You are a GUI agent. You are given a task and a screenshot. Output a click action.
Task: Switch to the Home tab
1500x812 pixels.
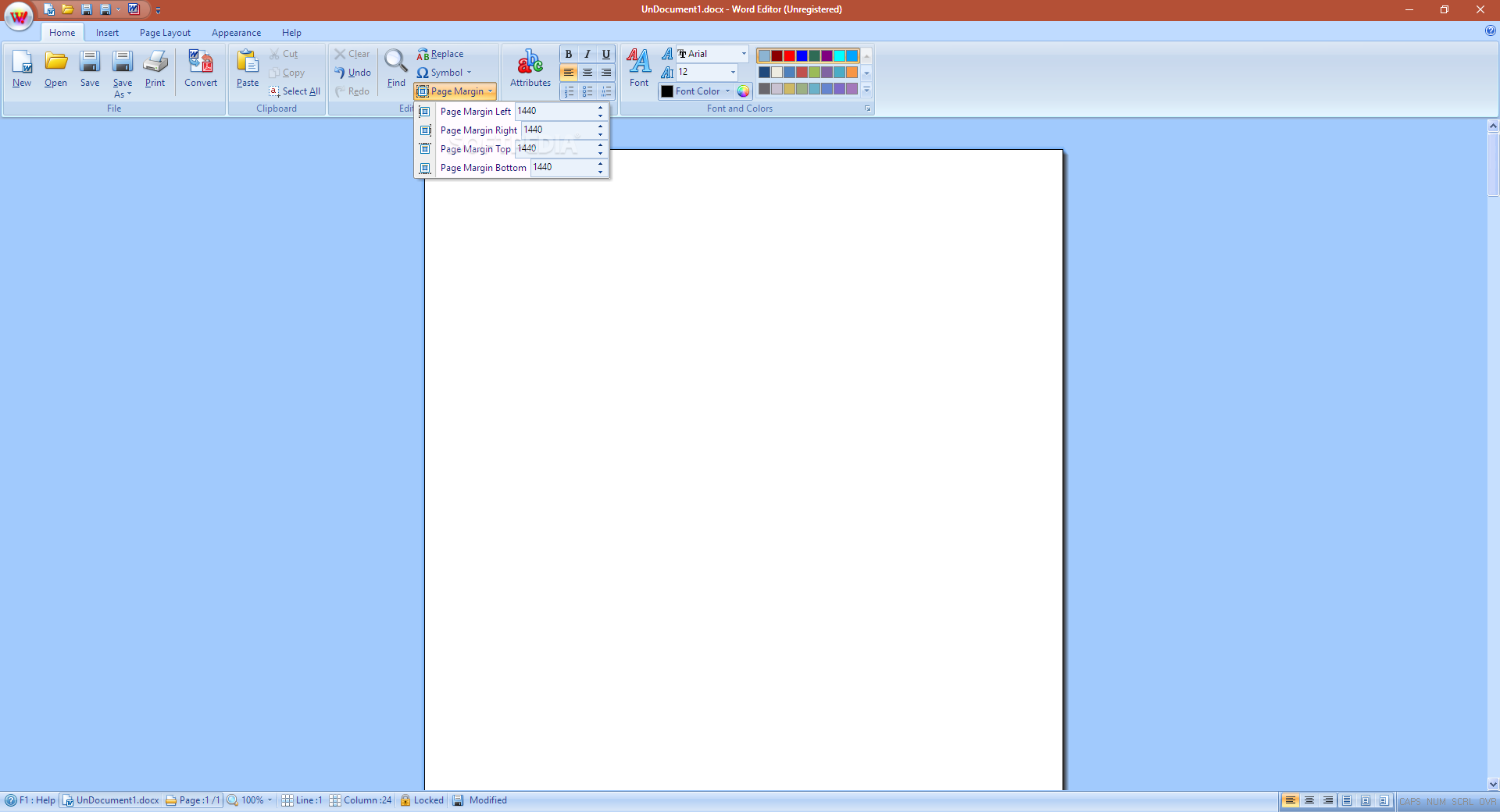click(62, 33)
